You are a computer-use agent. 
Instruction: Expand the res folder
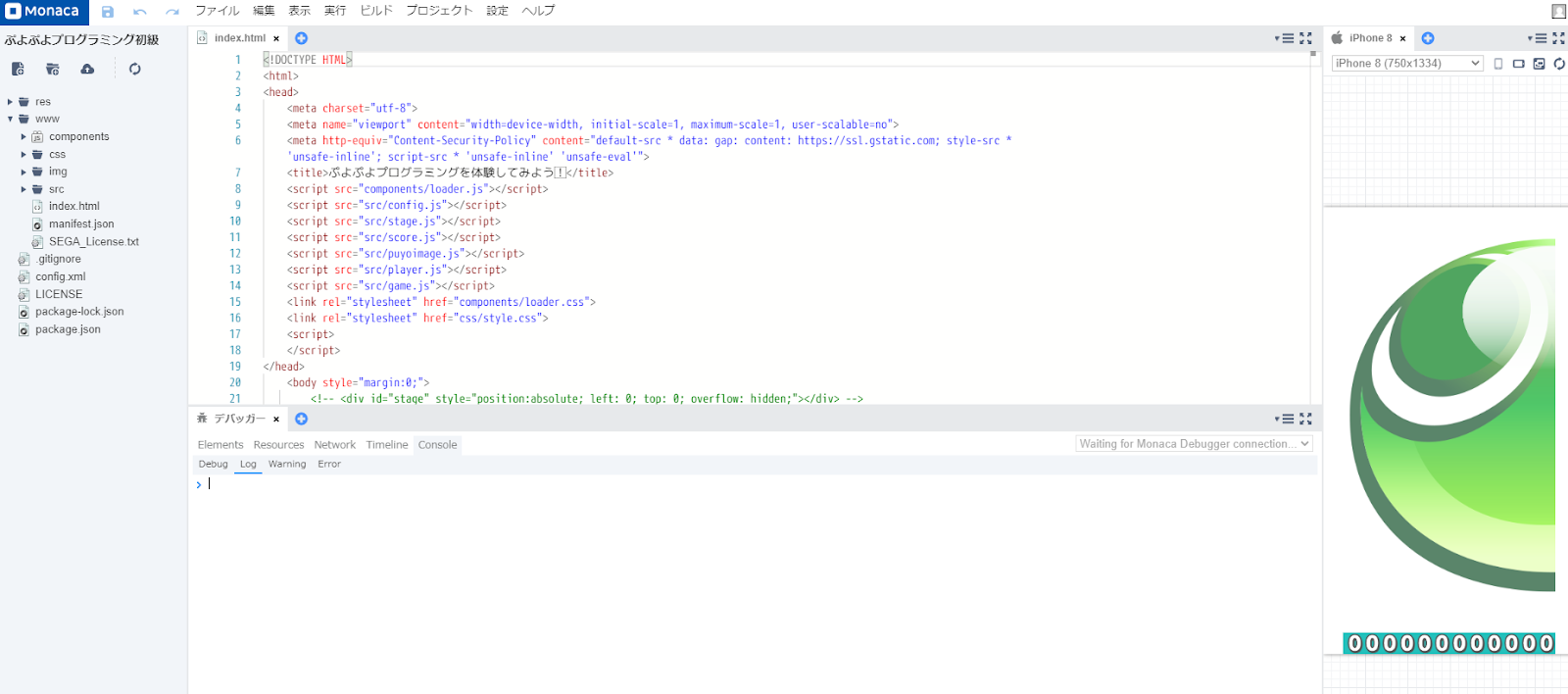coord(10,102)
